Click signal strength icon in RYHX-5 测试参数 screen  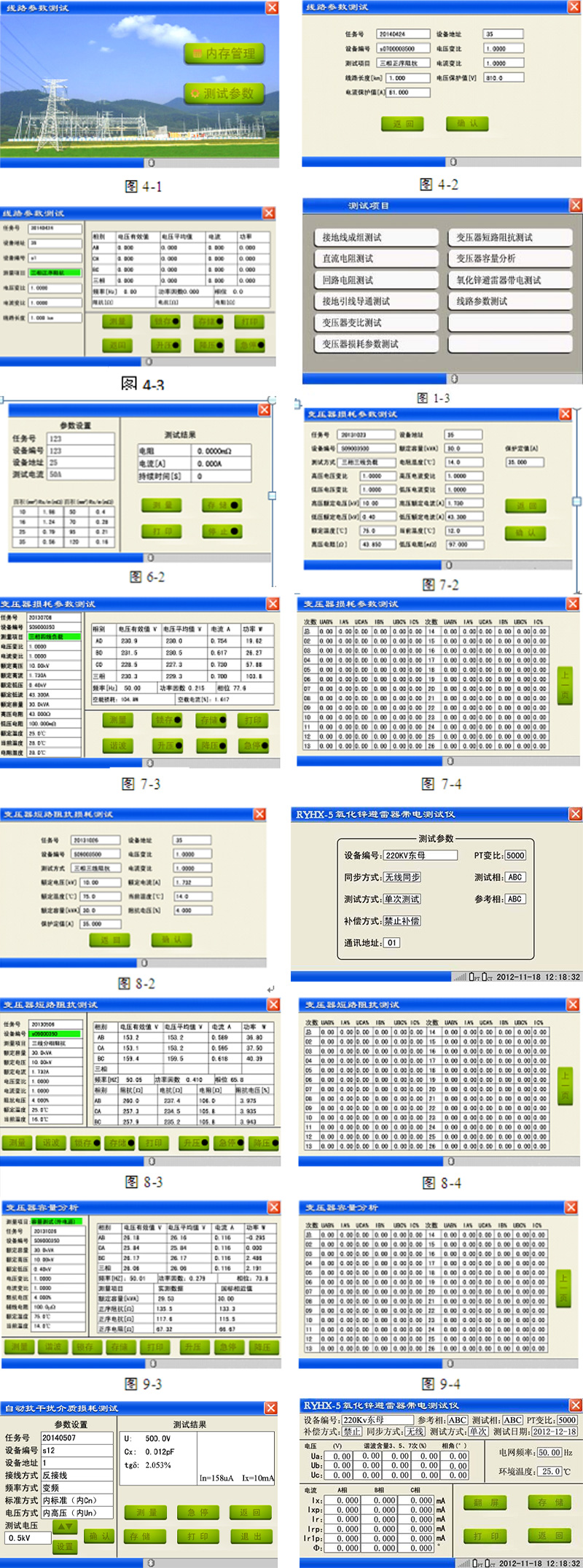click(459, 977)
